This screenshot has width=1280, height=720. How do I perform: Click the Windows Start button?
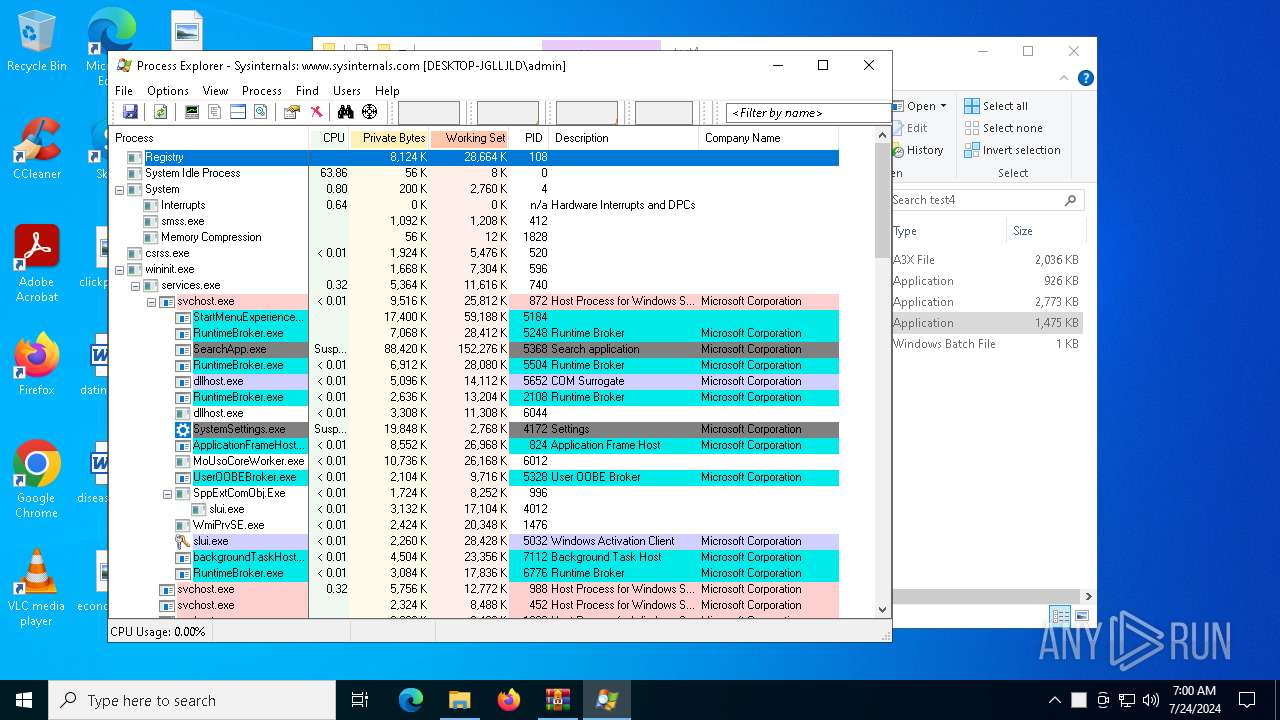coord(24,700)
